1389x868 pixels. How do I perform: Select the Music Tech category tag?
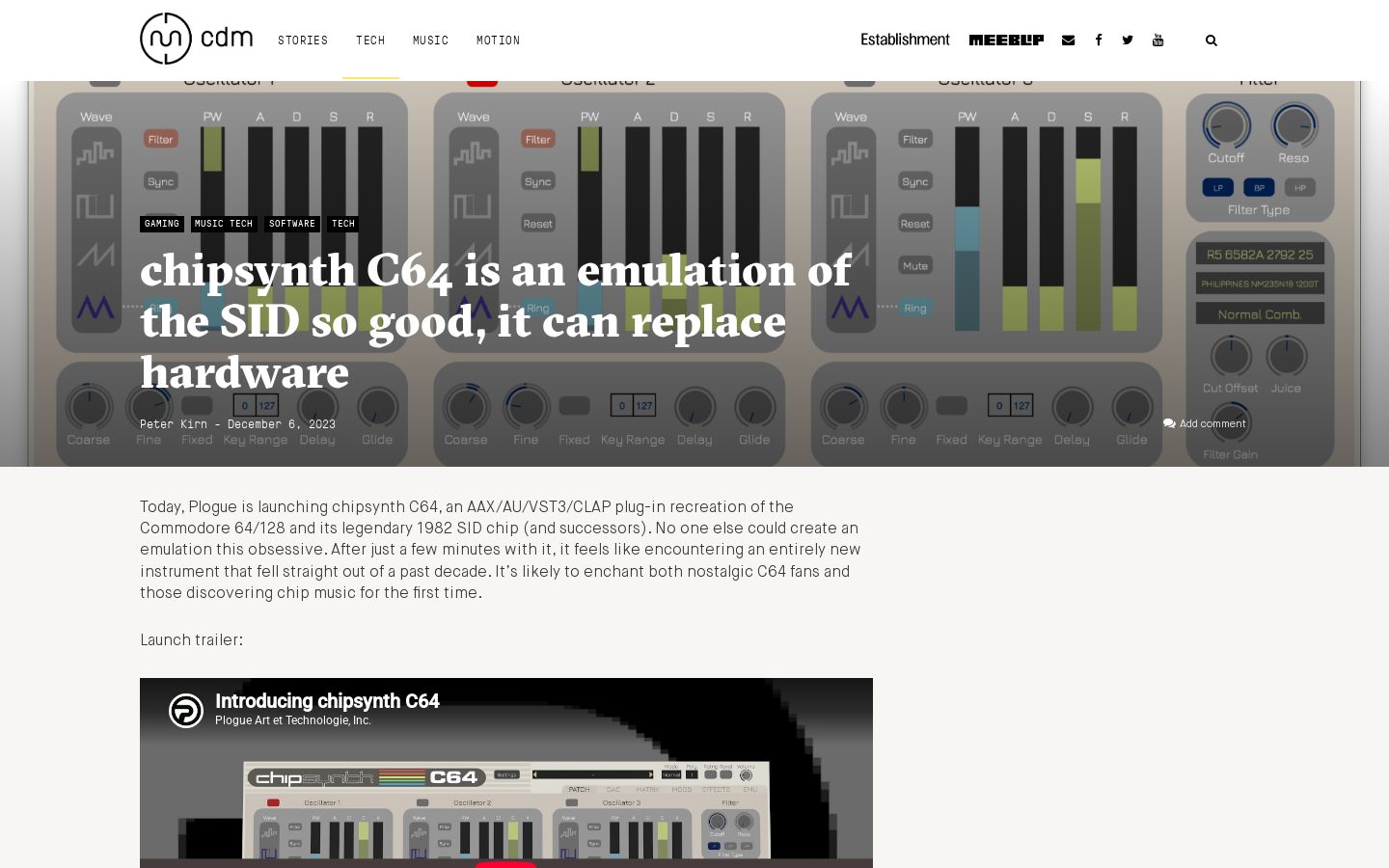pyautogui.click(x=224, y=224)
